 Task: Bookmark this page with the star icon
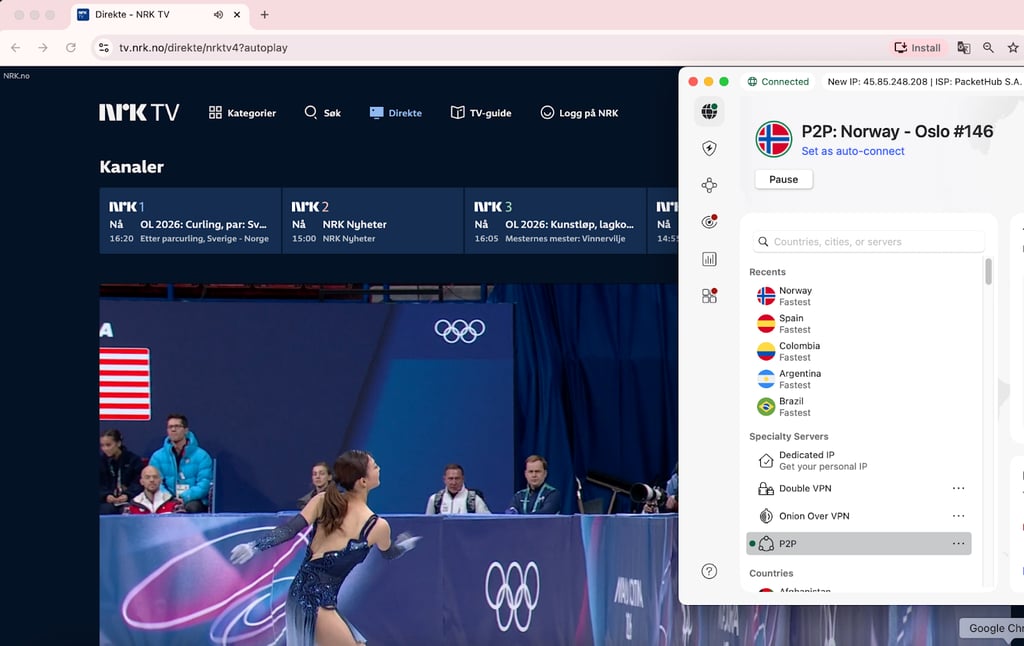point(1013,48)
